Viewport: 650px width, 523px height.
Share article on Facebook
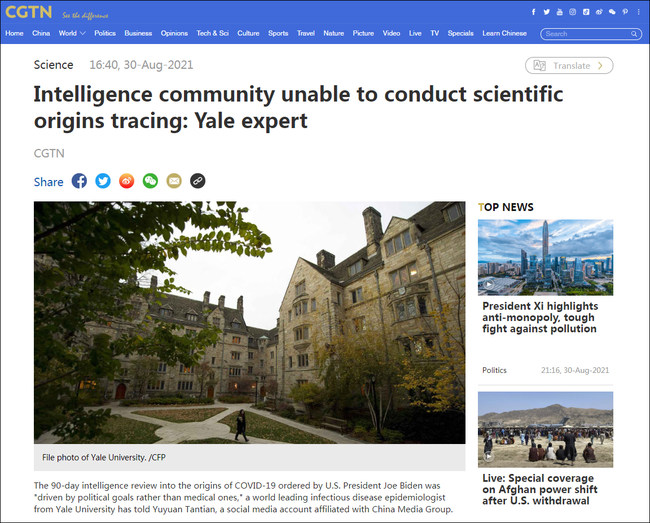79,181
